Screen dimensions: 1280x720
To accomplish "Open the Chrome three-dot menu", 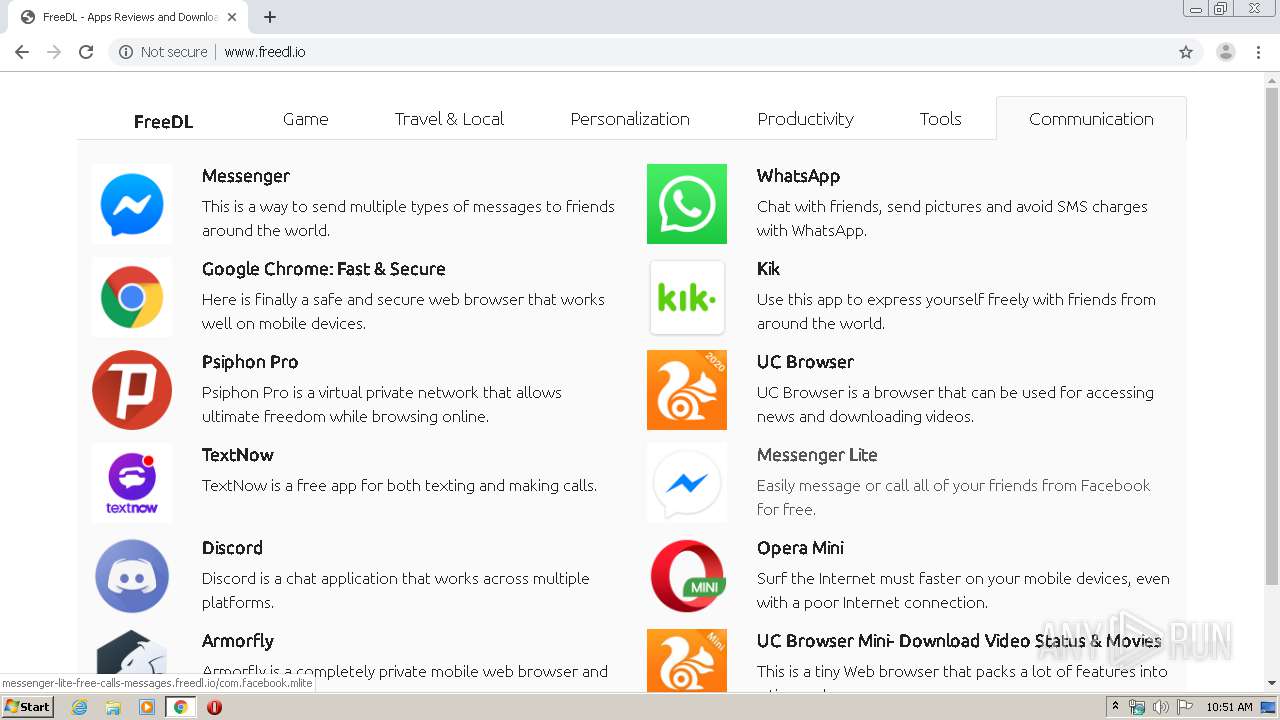I will (x=1259, y=52).
